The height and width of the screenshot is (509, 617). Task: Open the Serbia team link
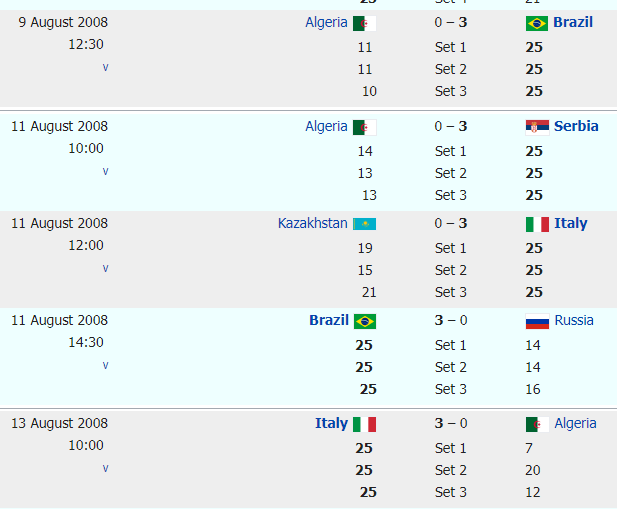tap(576, 126)
